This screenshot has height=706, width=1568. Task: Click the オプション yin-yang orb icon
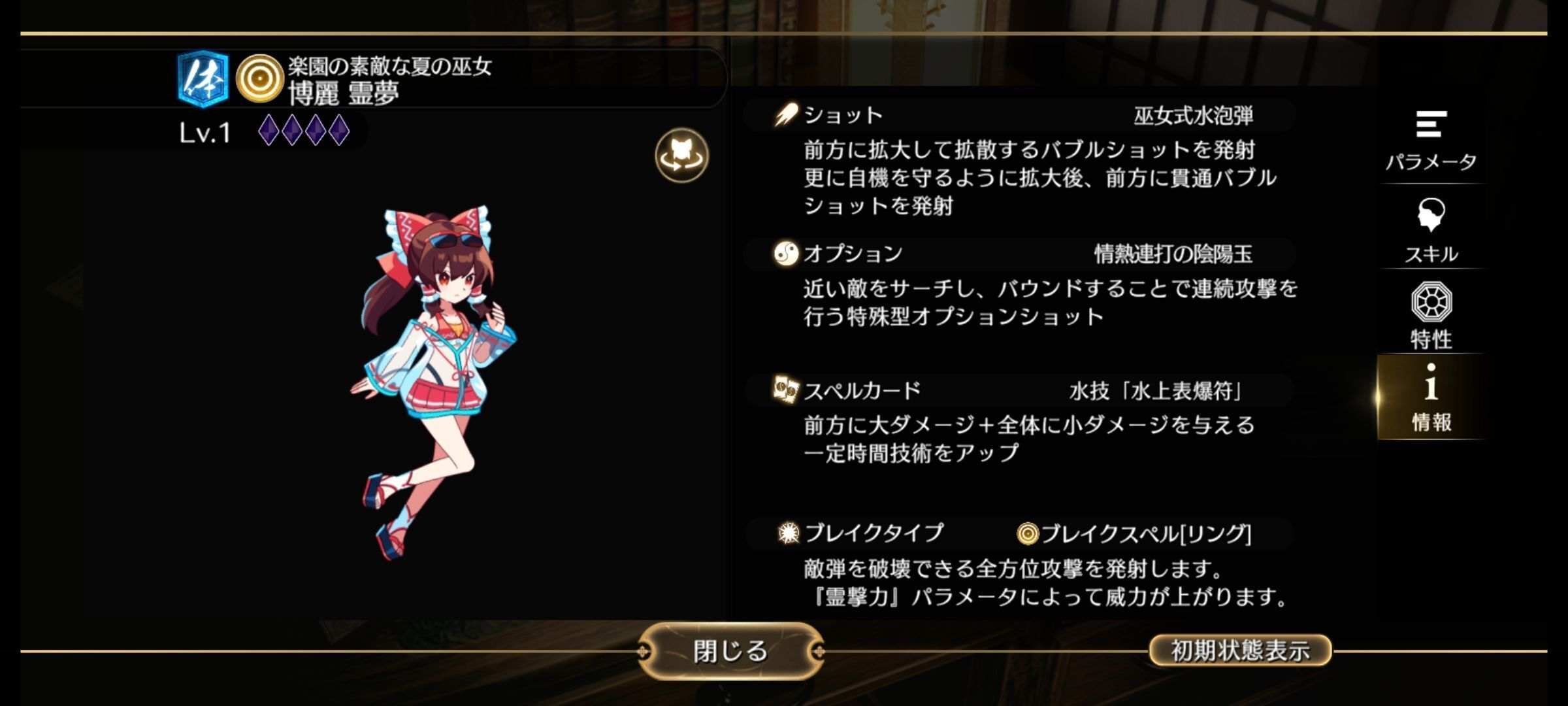(786, 254)
